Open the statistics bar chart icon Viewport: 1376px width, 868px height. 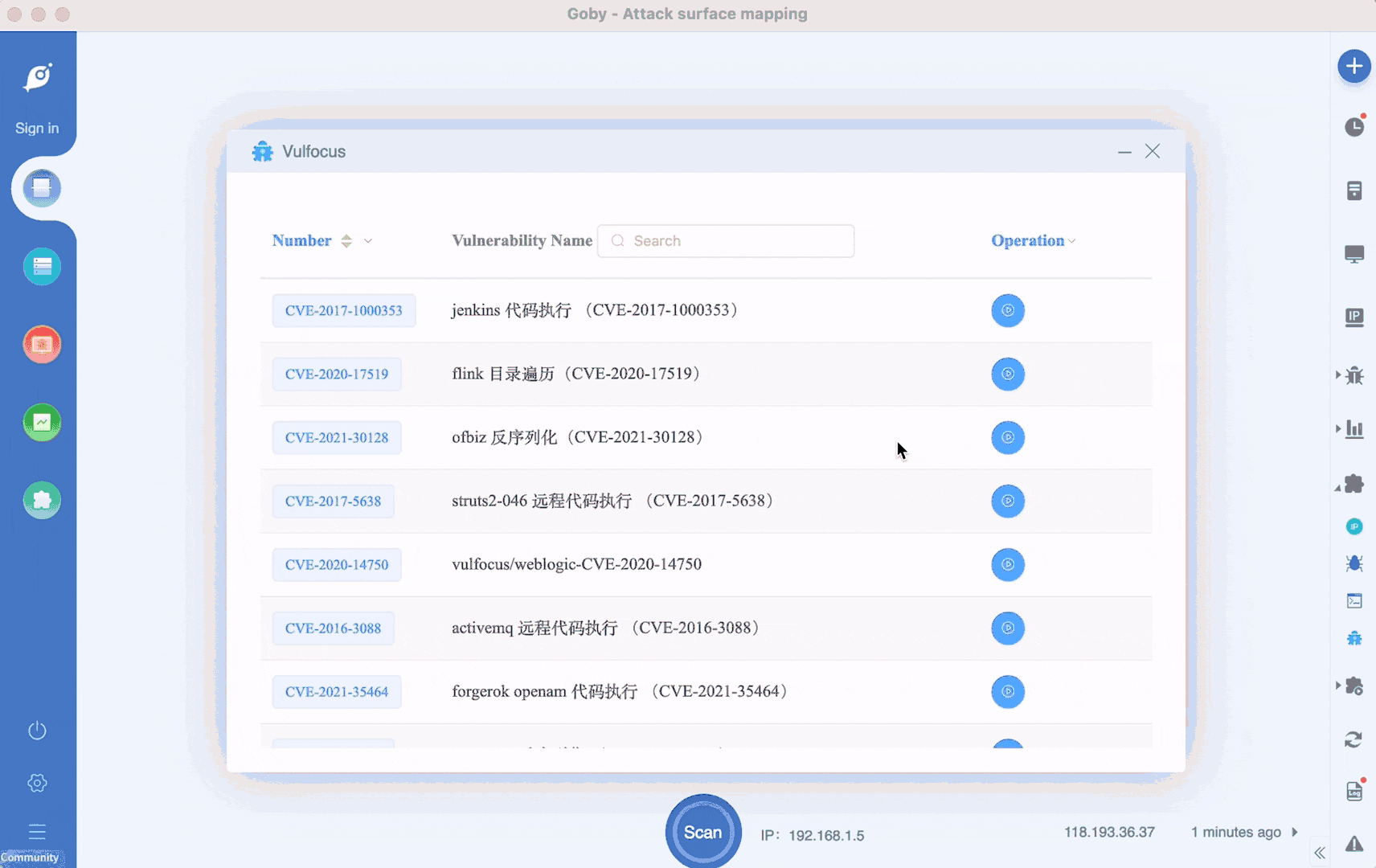coord(1354,429)
